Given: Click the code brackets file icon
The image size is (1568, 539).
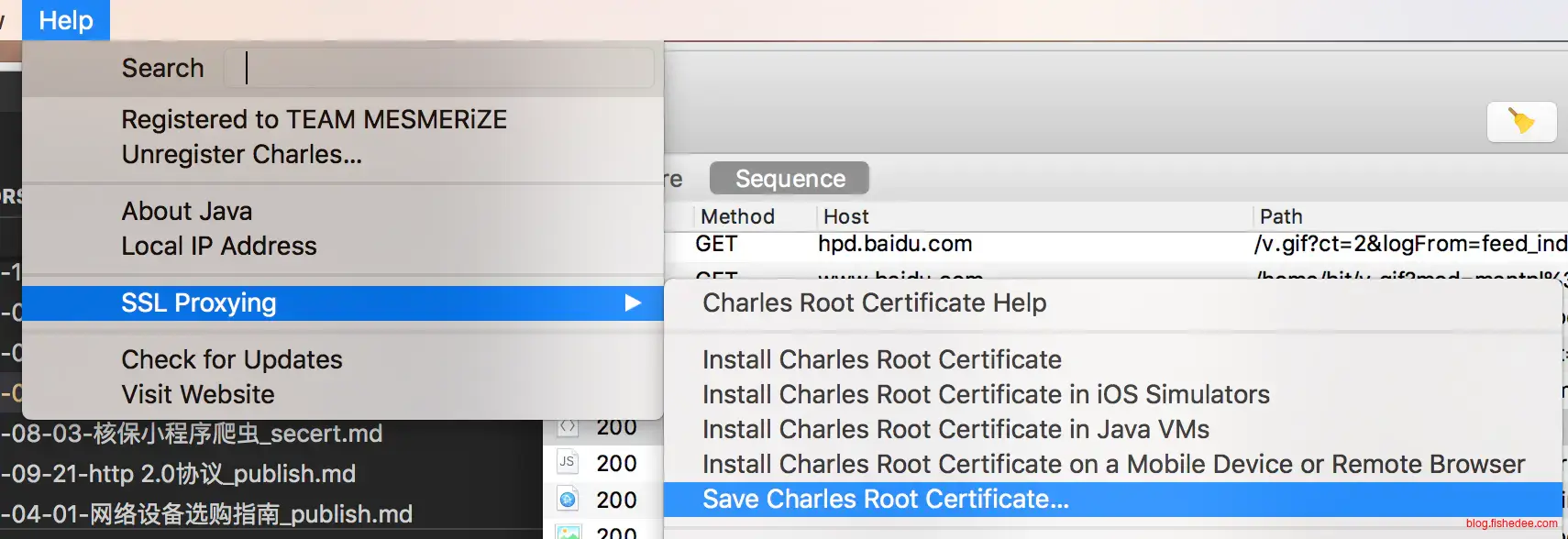Looking at the screenshot, I should pos(568,427).
